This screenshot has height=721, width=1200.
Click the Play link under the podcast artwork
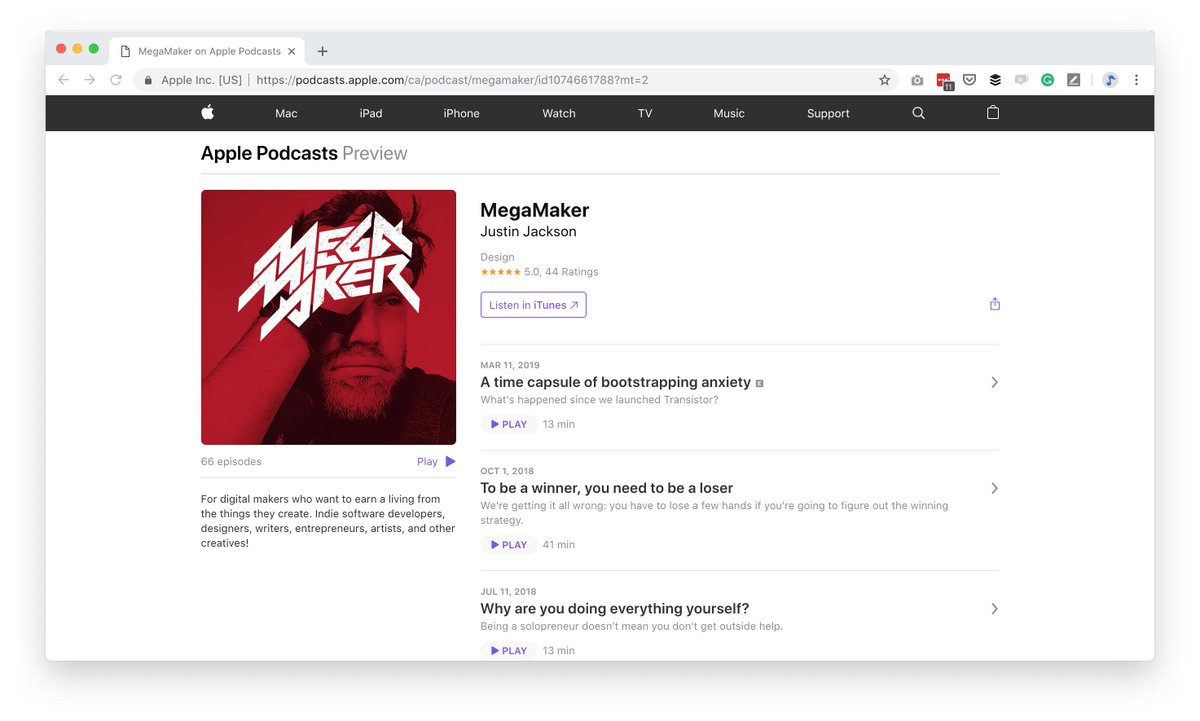[436, 462]
